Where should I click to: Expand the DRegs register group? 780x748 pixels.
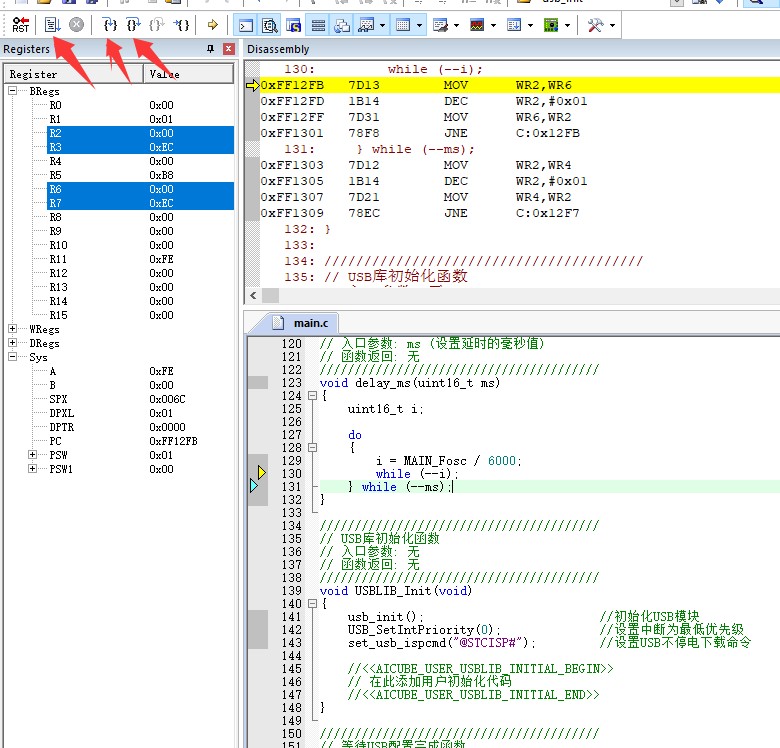pyautogui.click(x=13, y=343)
